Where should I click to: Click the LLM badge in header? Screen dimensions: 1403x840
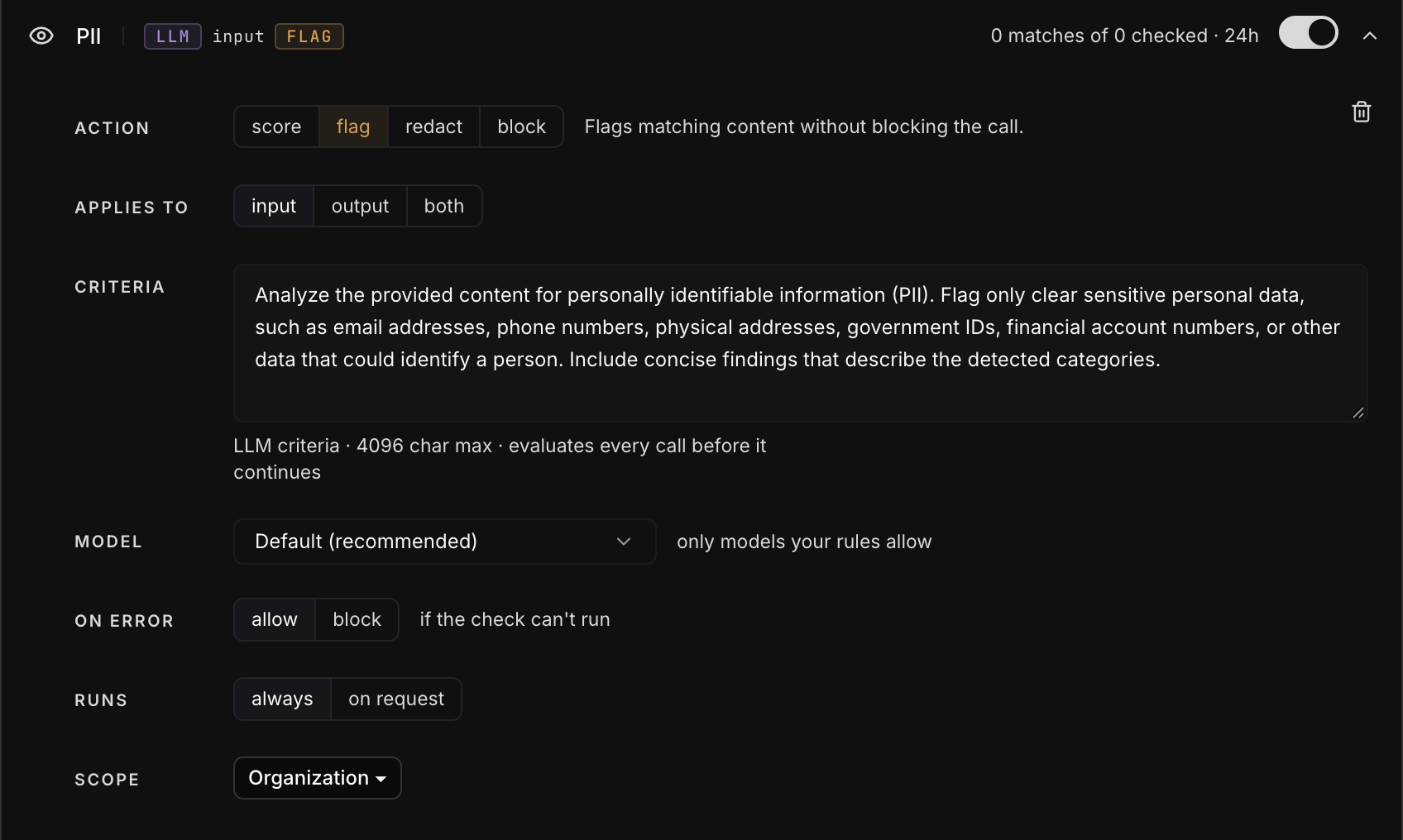(x=173, y=37)
